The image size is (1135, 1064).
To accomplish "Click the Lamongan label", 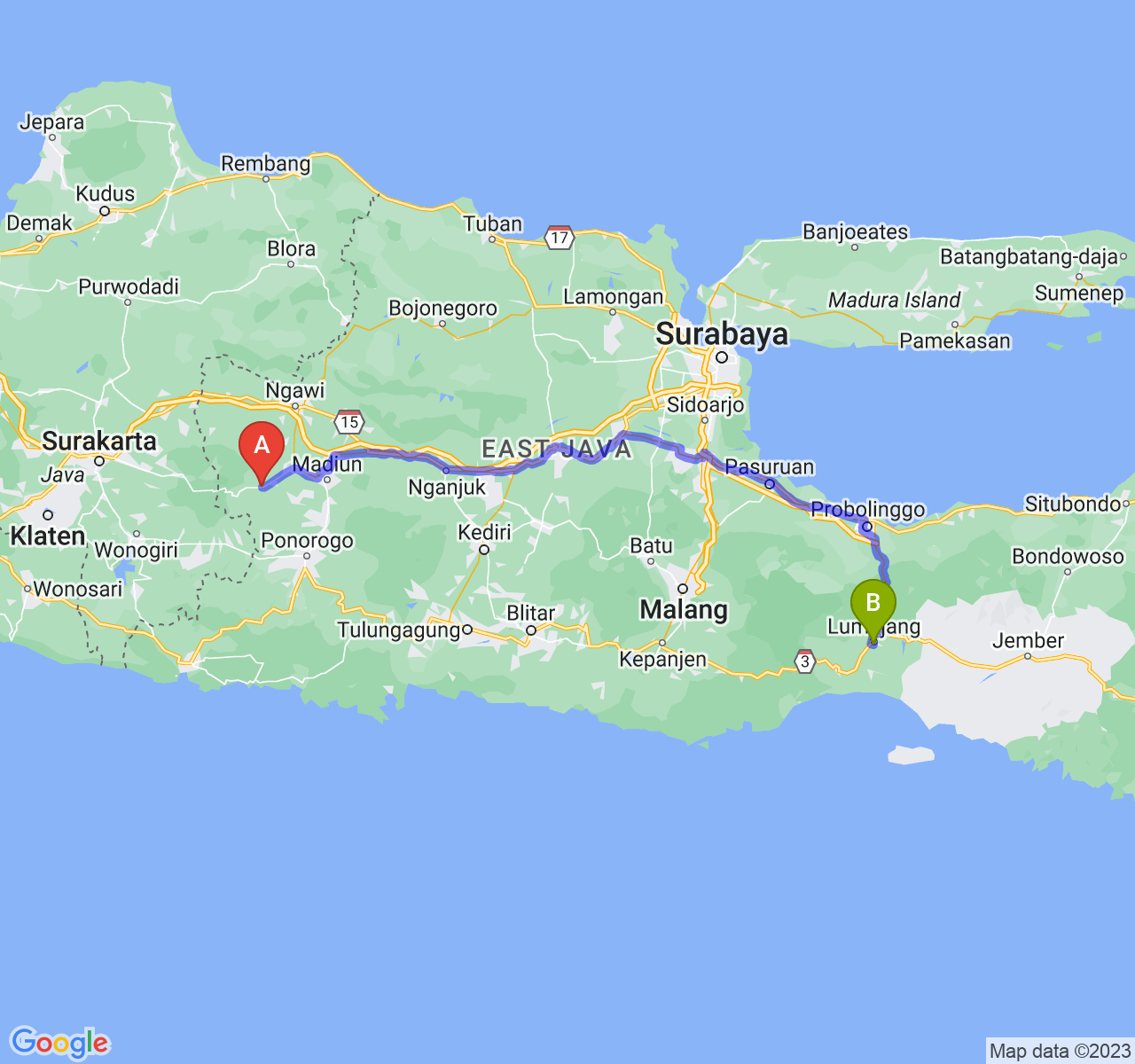I will click(x=613, y=297).
